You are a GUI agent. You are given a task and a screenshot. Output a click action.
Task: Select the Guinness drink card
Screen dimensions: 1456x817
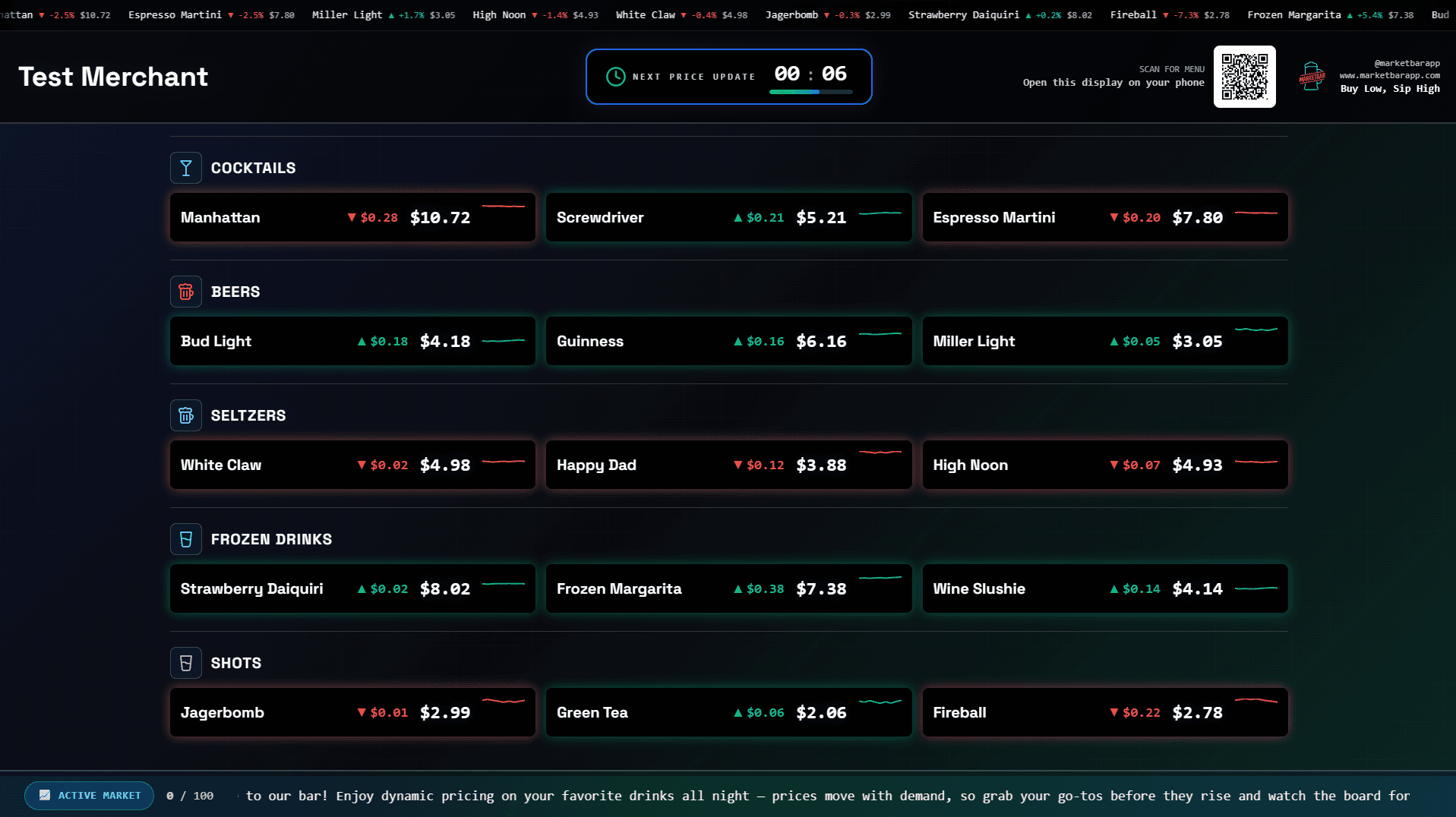(x=729, y=341)
